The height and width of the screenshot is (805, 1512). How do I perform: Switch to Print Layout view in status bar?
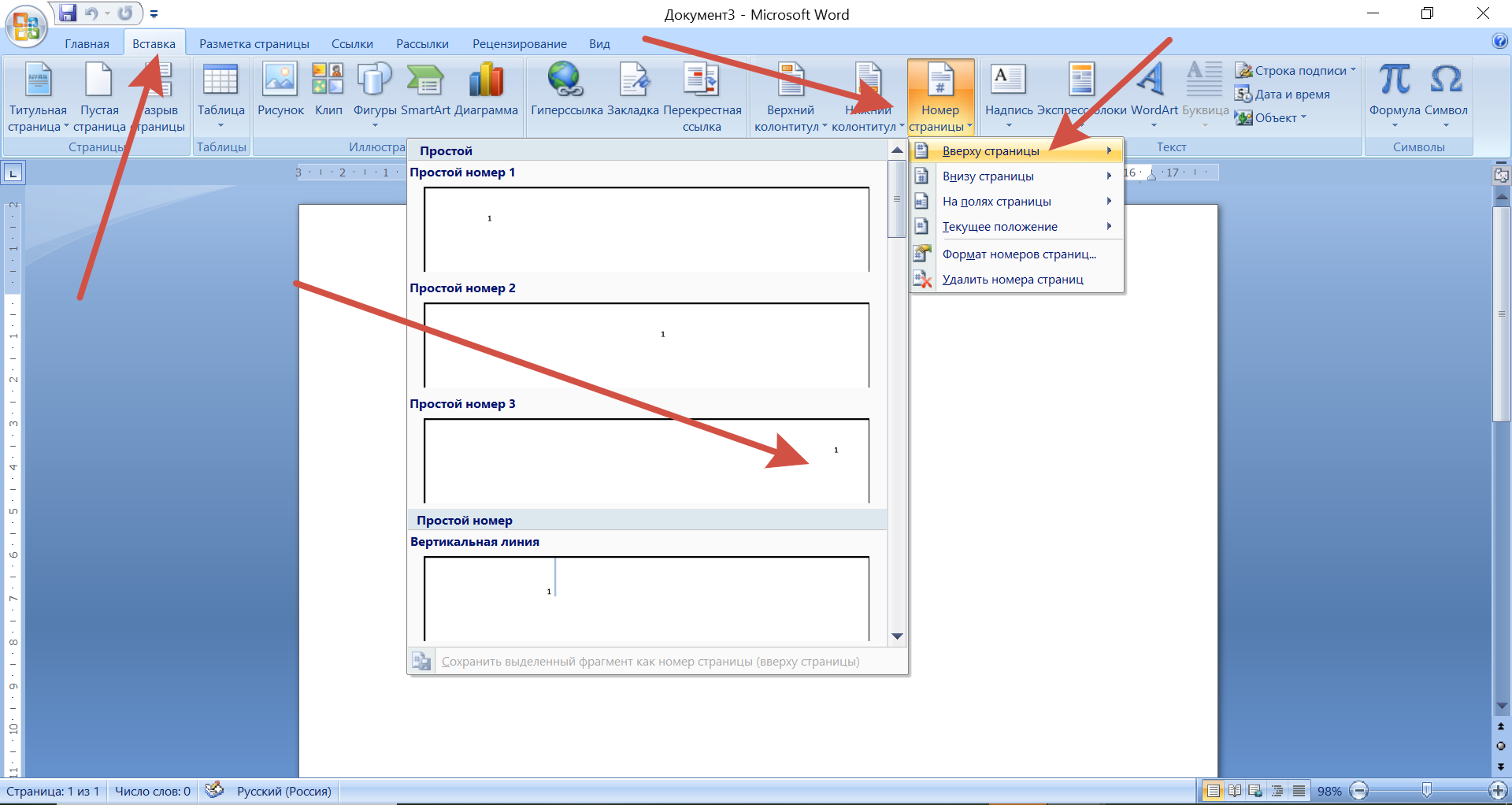[x=1214, y=791]
